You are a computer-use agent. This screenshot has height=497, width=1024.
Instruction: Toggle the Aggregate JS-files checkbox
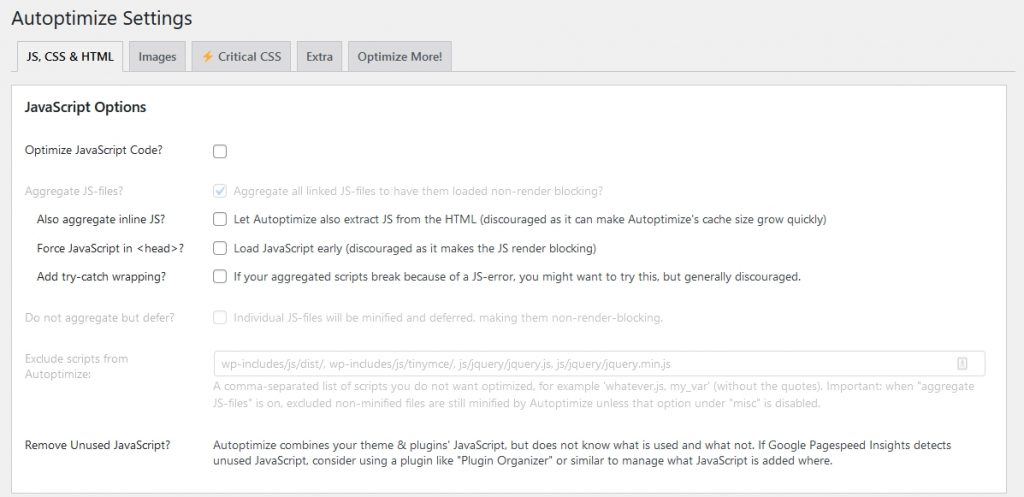coord(220,191)
